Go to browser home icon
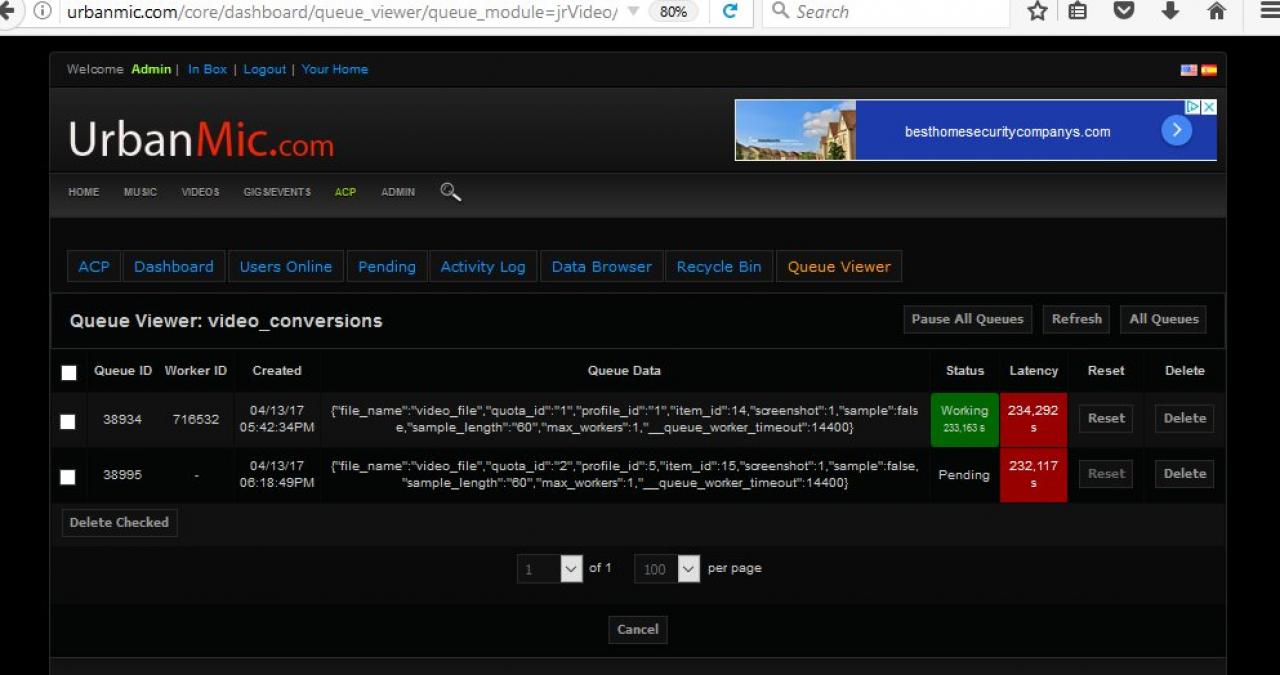The width and height of the screenshot is (1280, 675). [1217, 12]
